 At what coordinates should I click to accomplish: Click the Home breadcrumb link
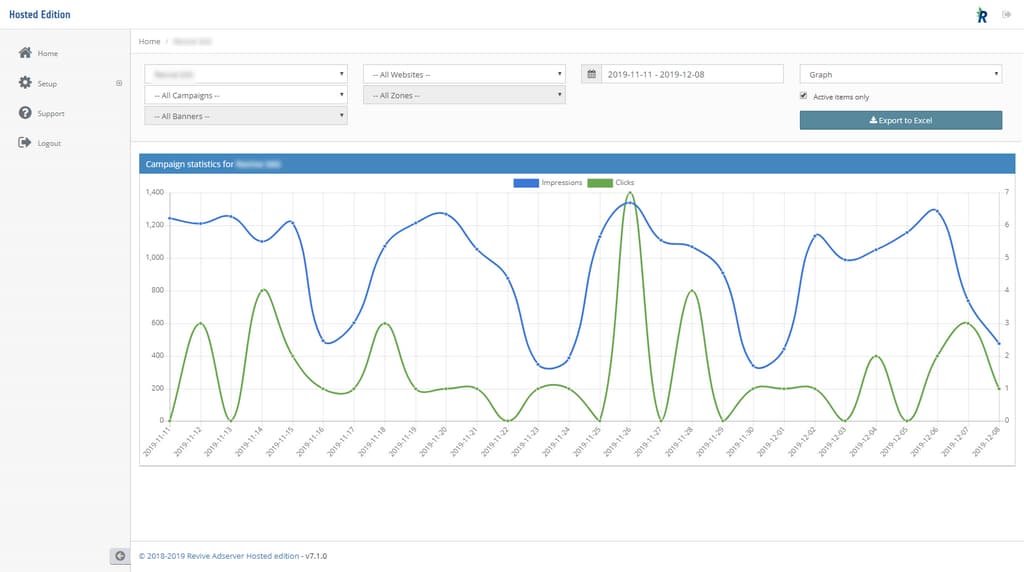149,41
